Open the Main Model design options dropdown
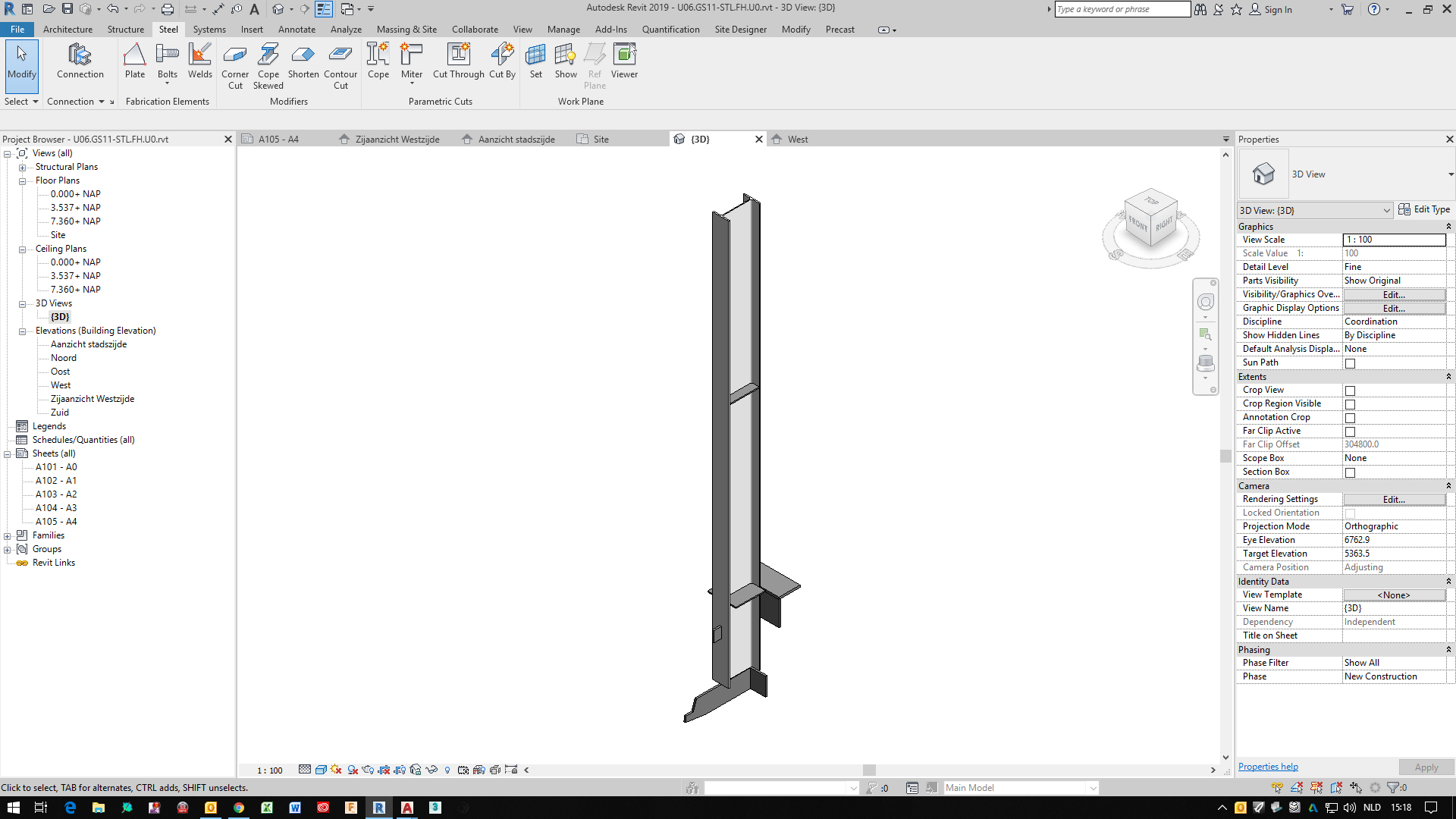 pyautogui.click(x=1092, y=787)
